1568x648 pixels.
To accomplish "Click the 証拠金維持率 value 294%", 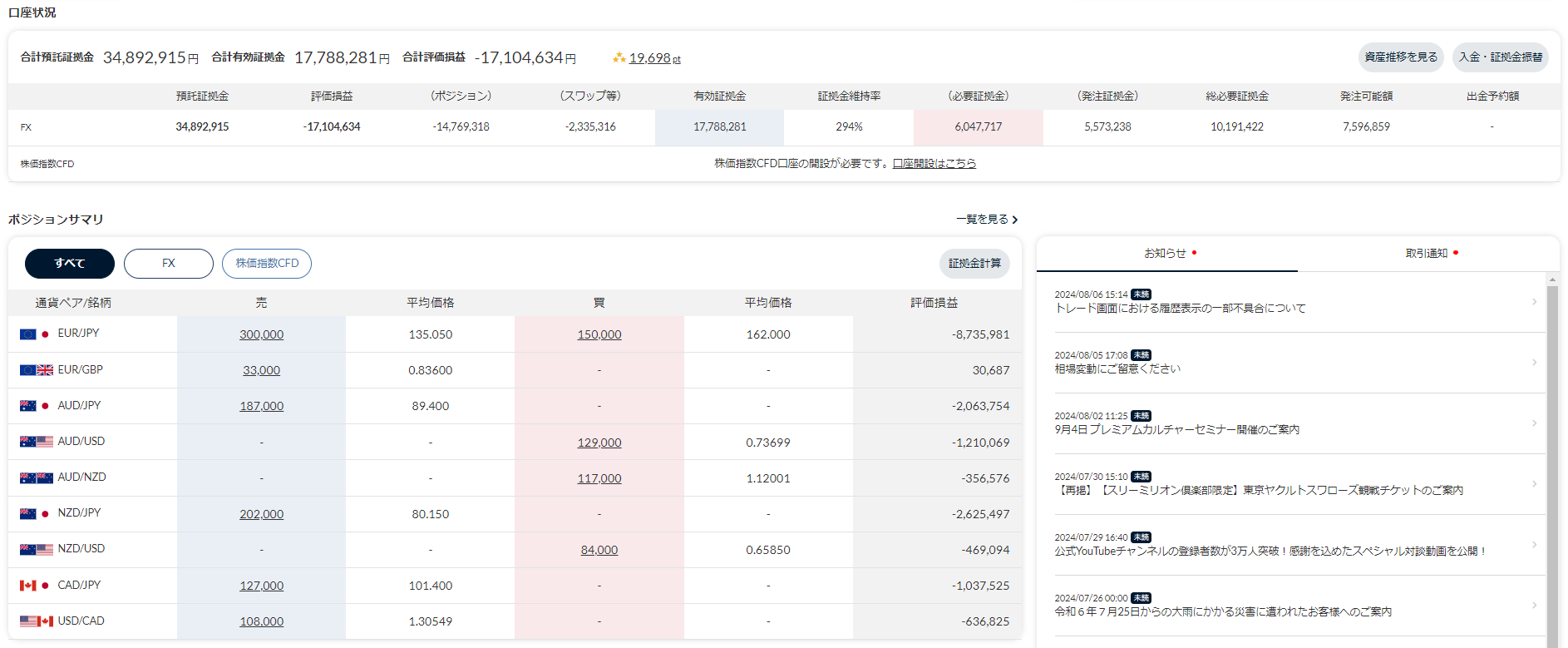I will click(x=849, y=127).
